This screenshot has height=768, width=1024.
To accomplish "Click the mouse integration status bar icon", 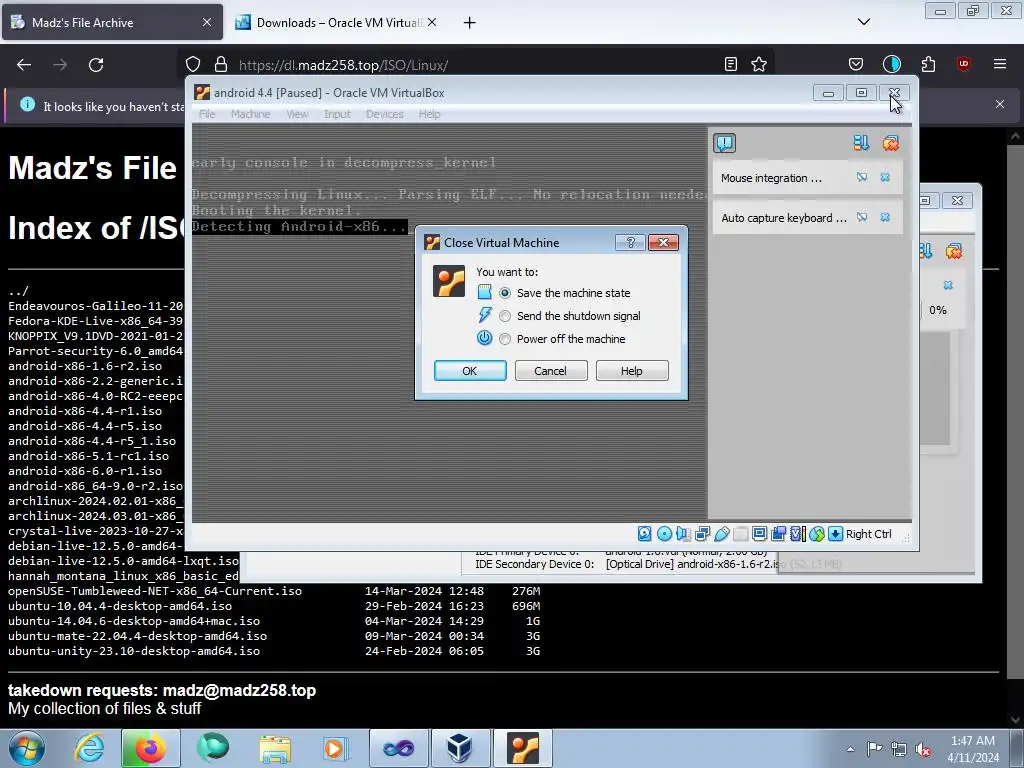I will pos(817,534).
